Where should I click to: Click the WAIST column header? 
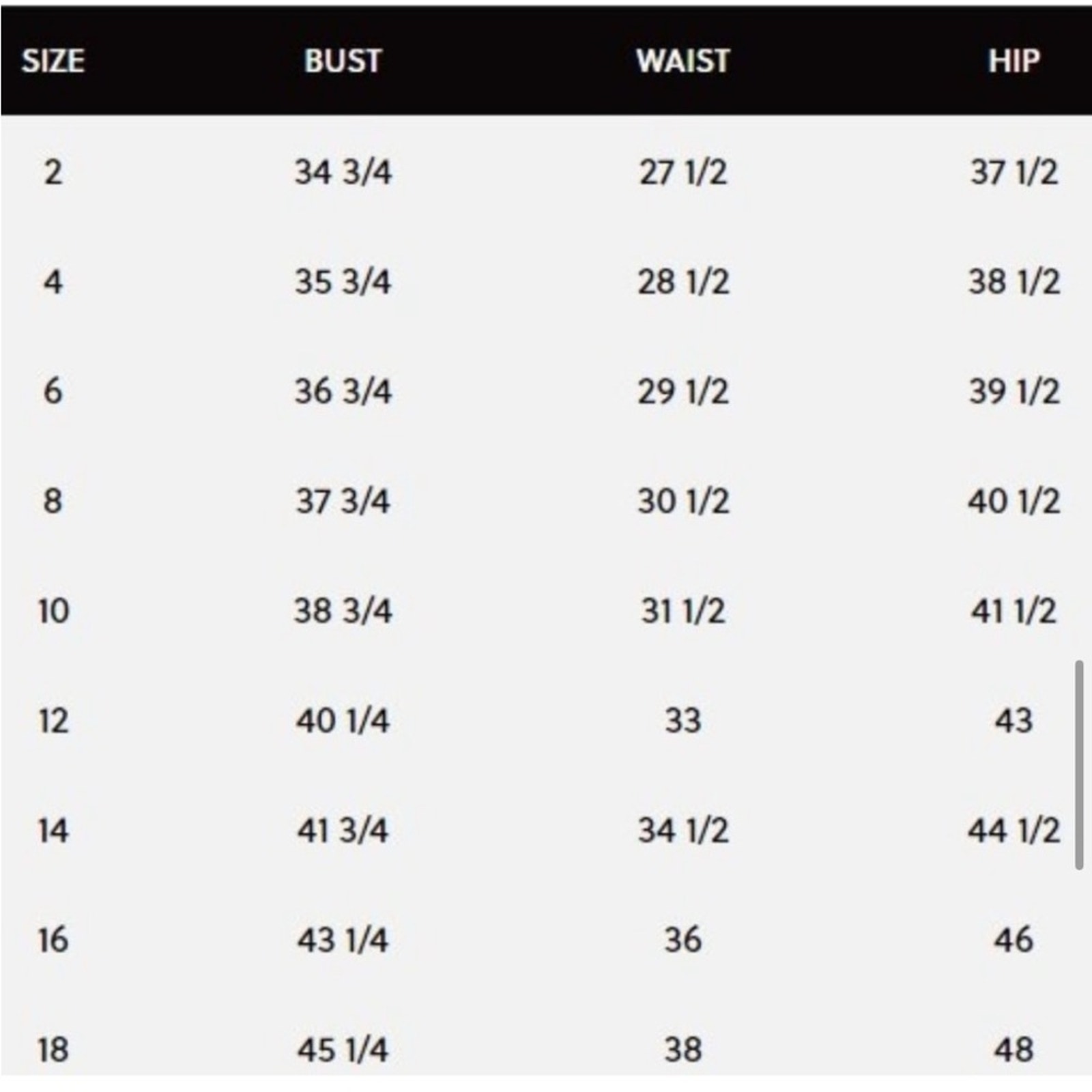click(x=683, y=61)
